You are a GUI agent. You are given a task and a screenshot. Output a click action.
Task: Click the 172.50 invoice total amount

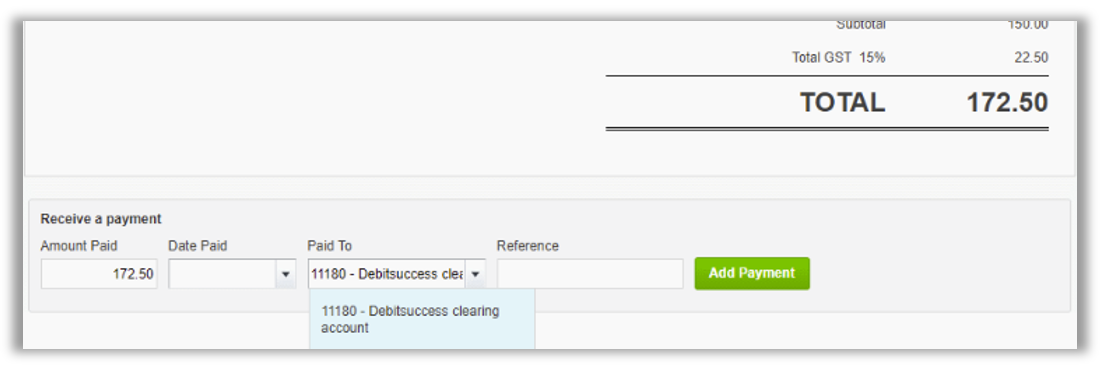pyautogui.click(x=1007, y=103)
